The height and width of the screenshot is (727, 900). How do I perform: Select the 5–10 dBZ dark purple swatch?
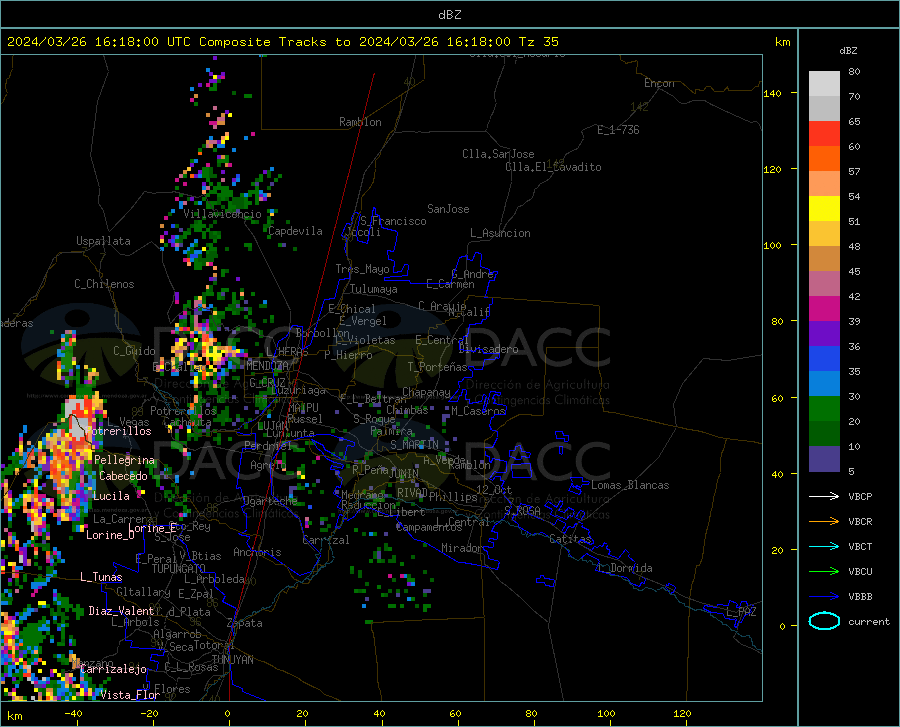pos(824,458)
